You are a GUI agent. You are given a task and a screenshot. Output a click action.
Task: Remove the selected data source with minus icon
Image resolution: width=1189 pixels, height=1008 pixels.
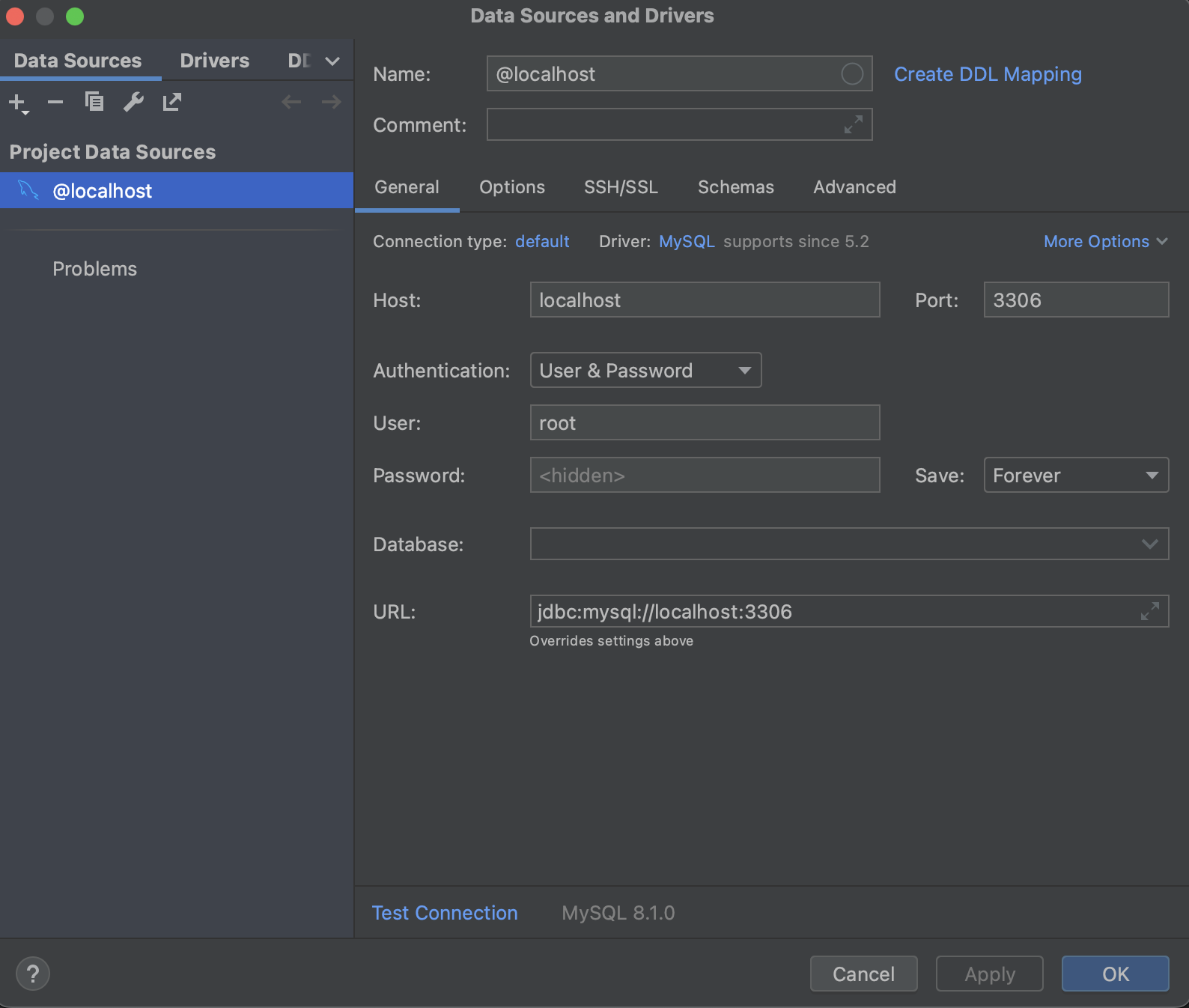click(x=55, y=102)
